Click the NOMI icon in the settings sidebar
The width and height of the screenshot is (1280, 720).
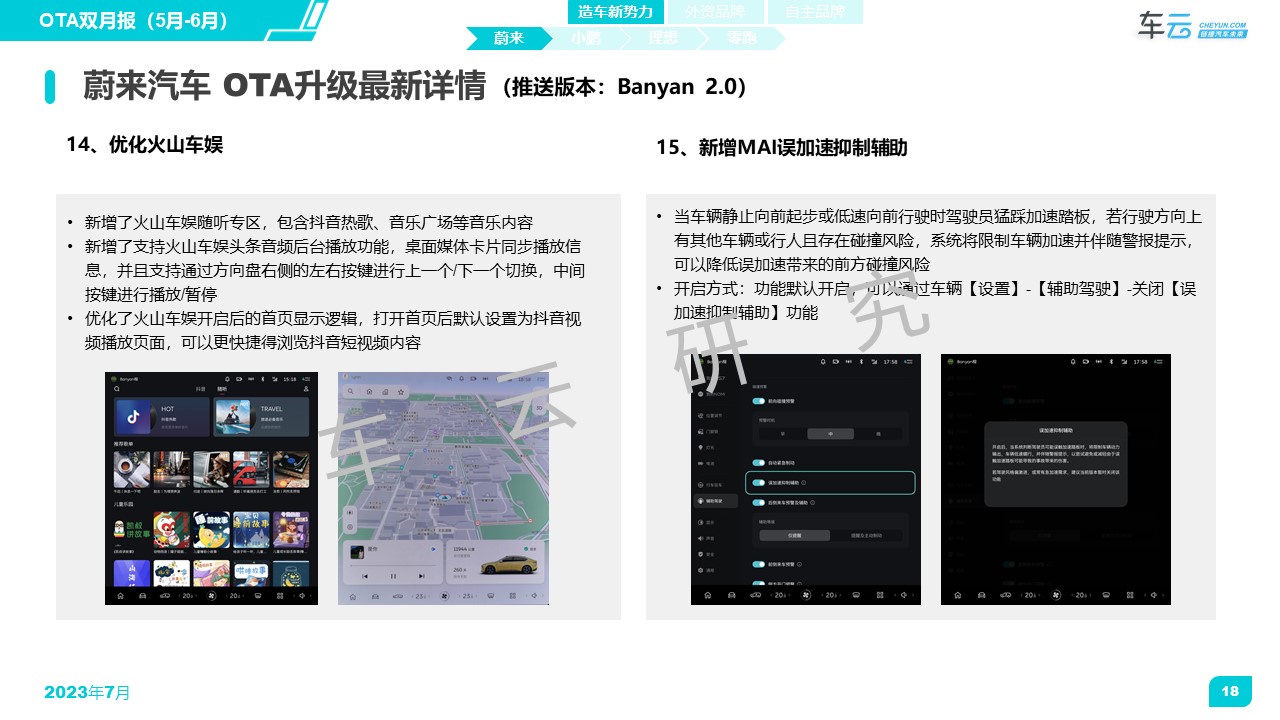pos(700,395)
